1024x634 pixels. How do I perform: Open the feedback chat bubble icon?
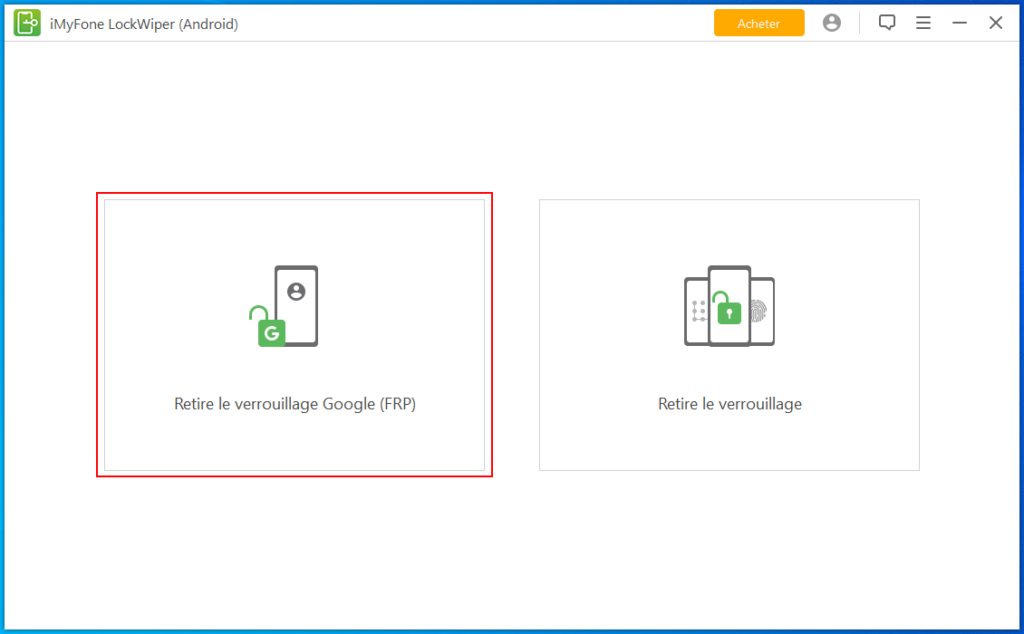point(887,23)
